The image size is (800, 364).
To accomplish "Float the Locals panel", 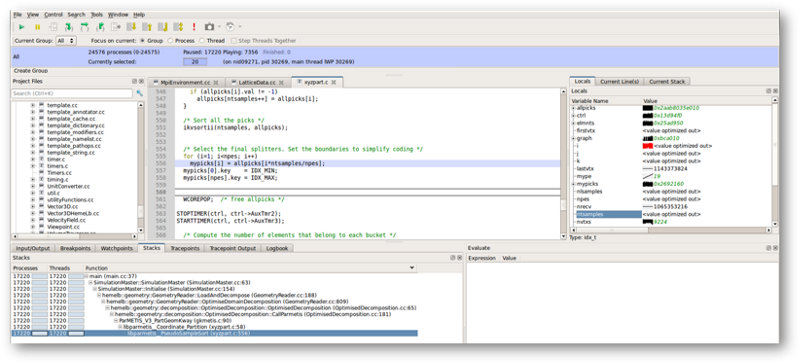I will 768,91.
